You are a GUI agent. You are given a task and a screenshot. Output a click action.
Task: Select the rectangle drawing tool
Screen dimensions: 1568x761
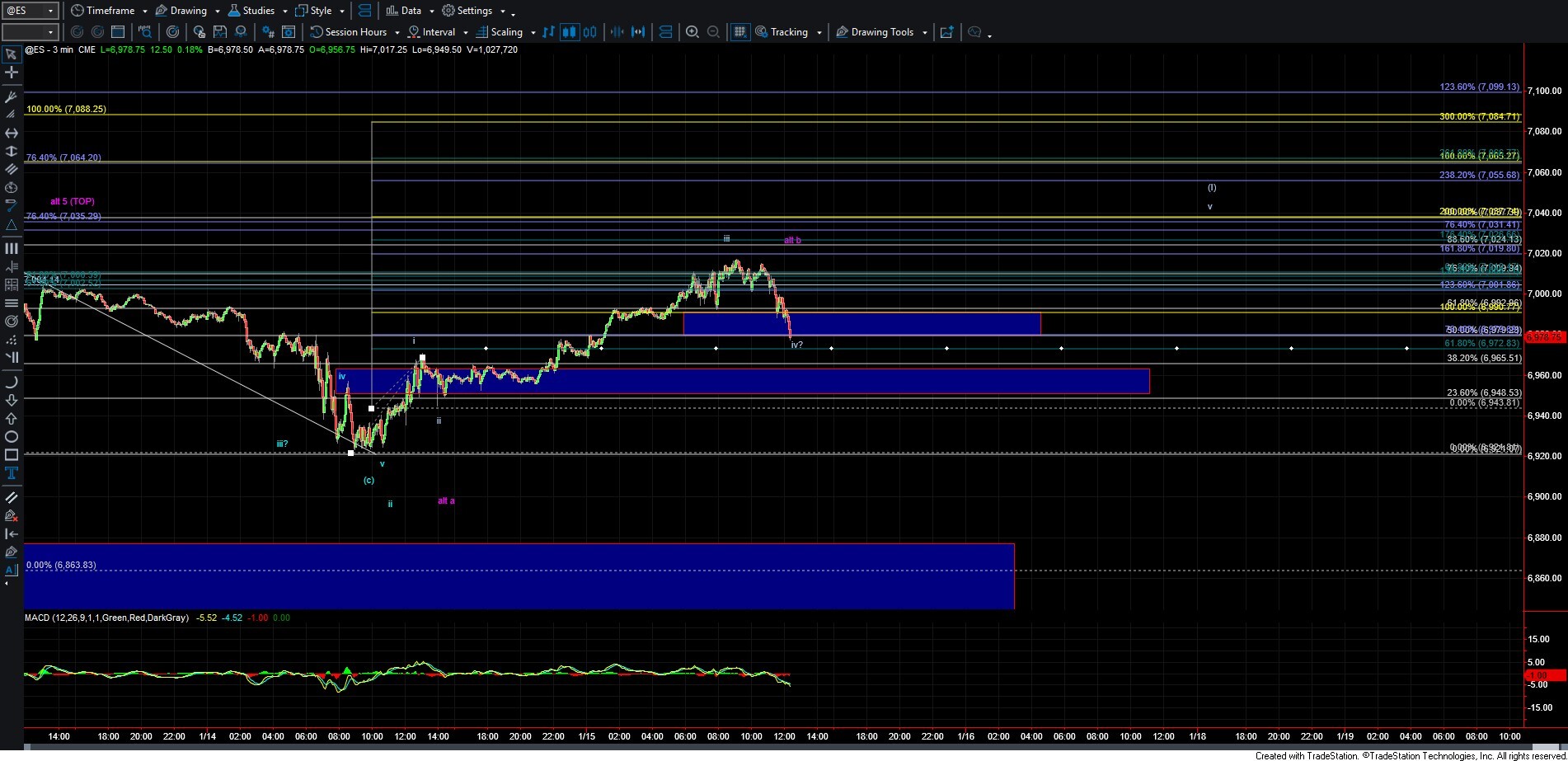(11, 455)
